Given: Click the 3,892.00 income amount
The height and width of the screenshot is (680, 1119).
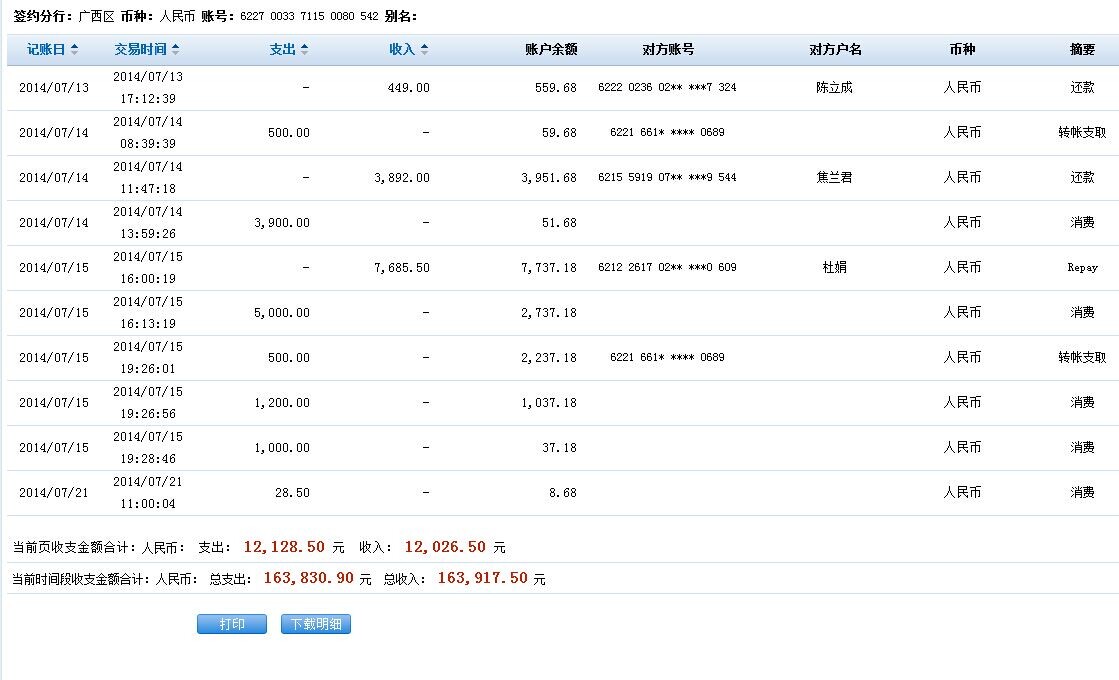Looking at the screenshot, I should (x=402, y=178).
